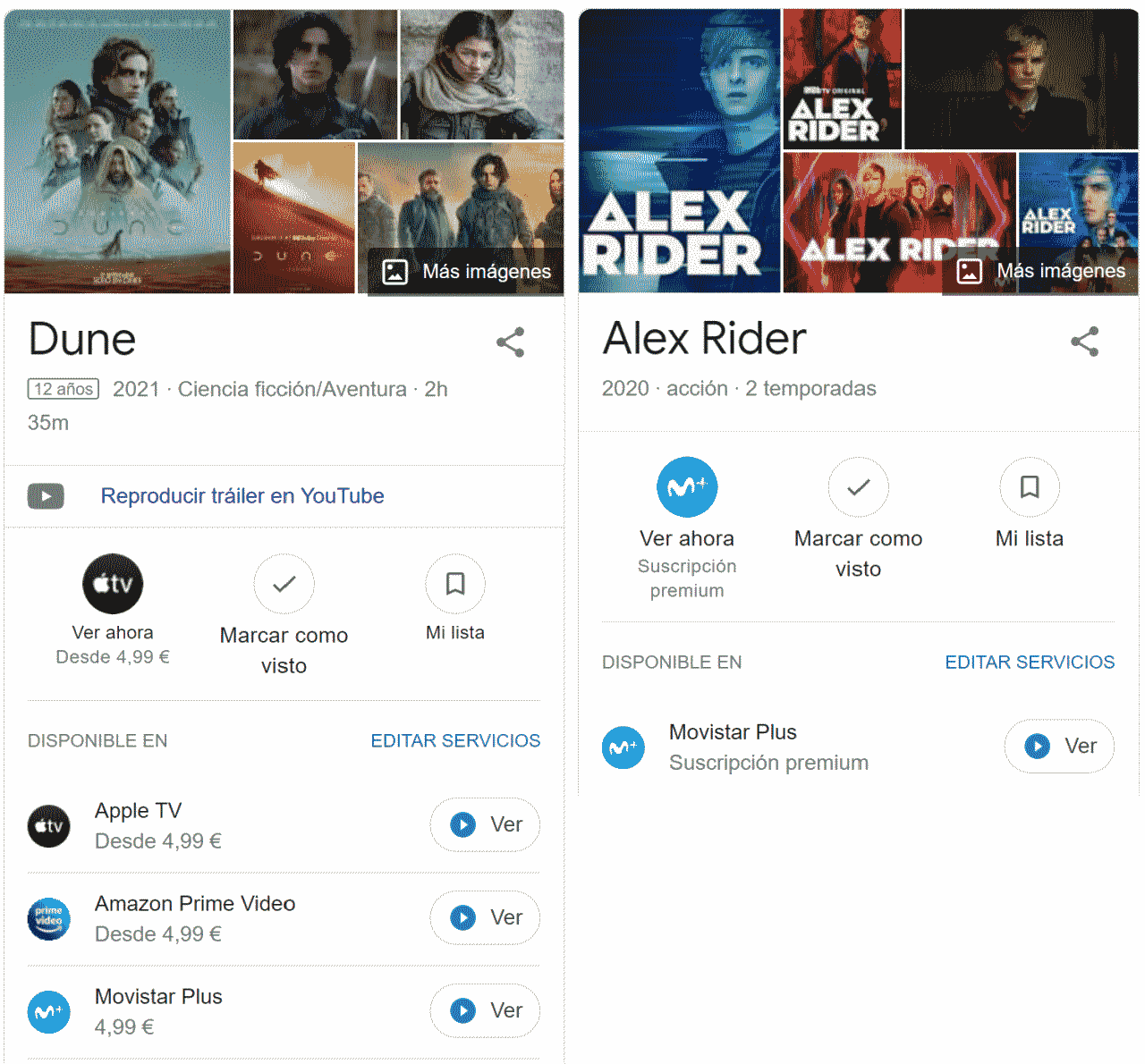Click Movistar Plus logo in Alex Rider's list
1145x1064 pixels.
[x=623, y=747]
